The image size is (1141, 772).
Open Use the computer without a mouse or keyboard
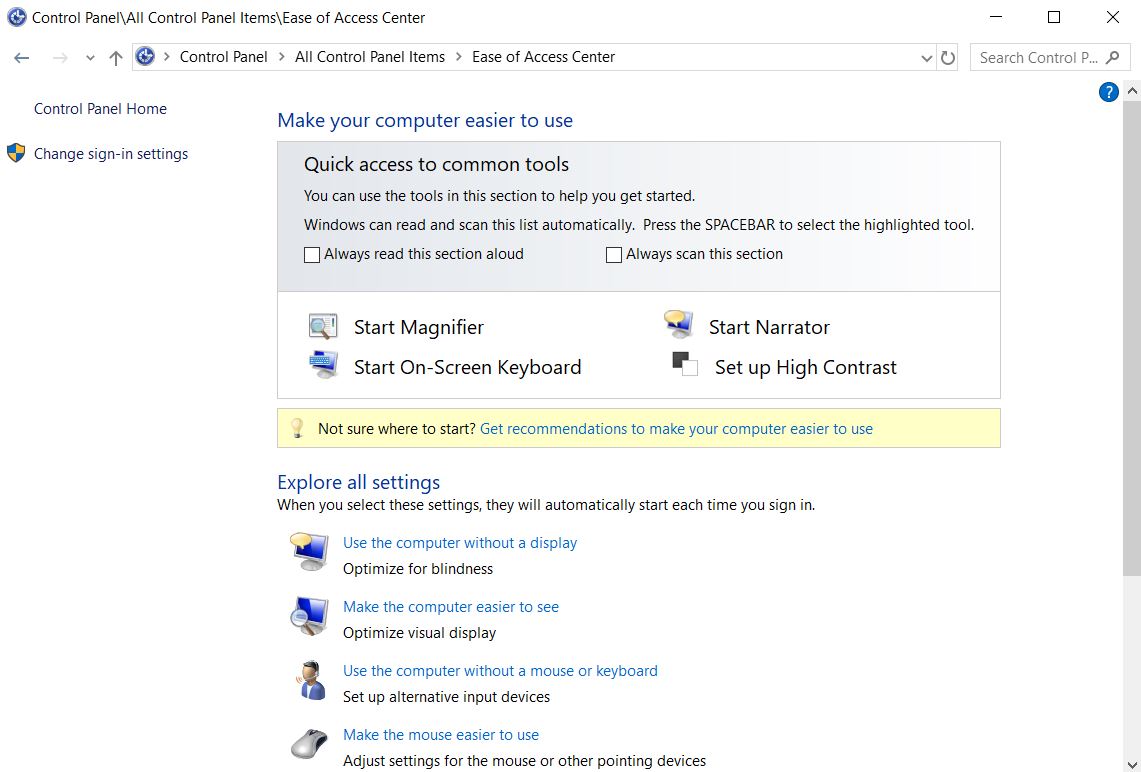pyautogui.click(x=500, y=671)
